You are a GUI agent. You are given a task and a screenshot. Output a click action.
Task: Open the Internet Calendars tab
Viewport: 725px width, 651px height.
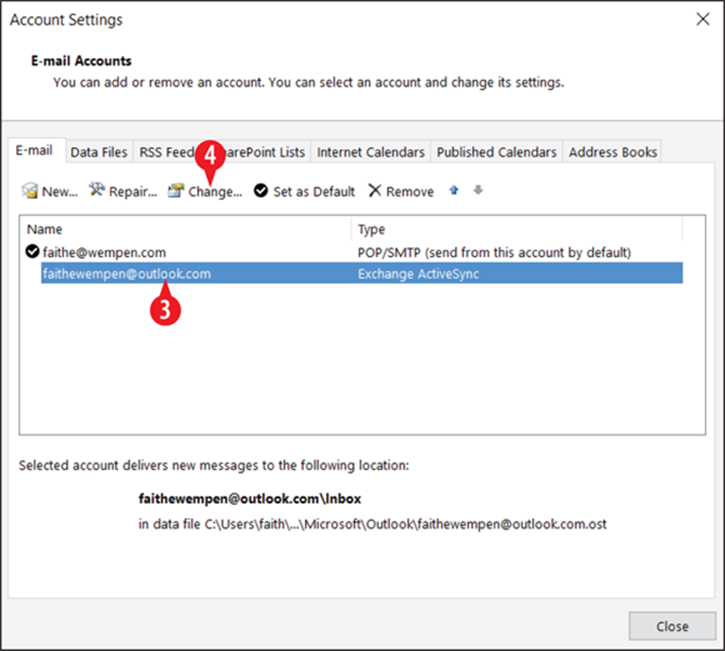coord(371,152)
